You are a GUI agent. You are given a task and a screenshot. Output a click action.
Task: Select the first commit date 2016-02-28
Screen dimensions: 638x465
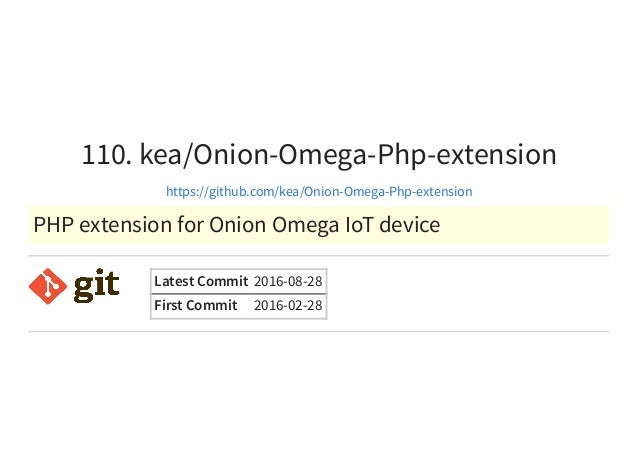coord(288,305)
